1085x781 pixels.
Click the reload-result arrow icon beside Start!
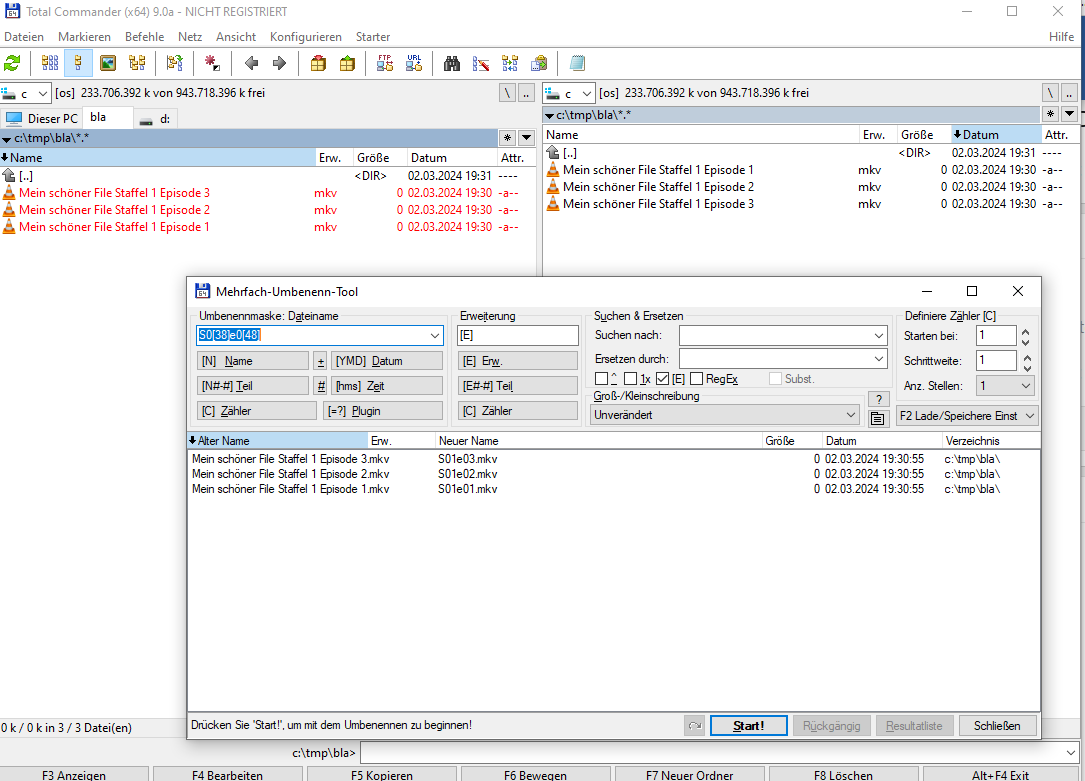(695, 726)
